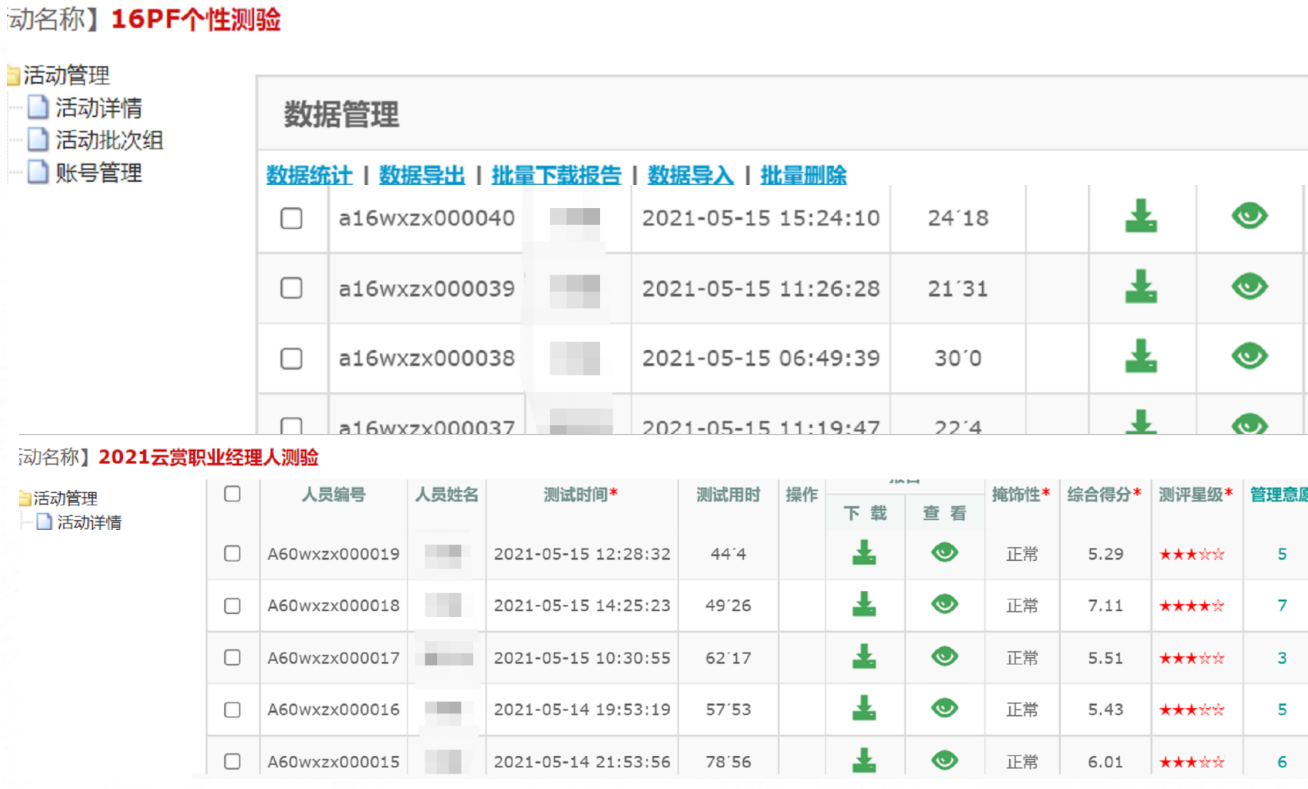Click 综合得分 value 7.11
This screenshot has height=789, width=1308.
click(1105, 605)
